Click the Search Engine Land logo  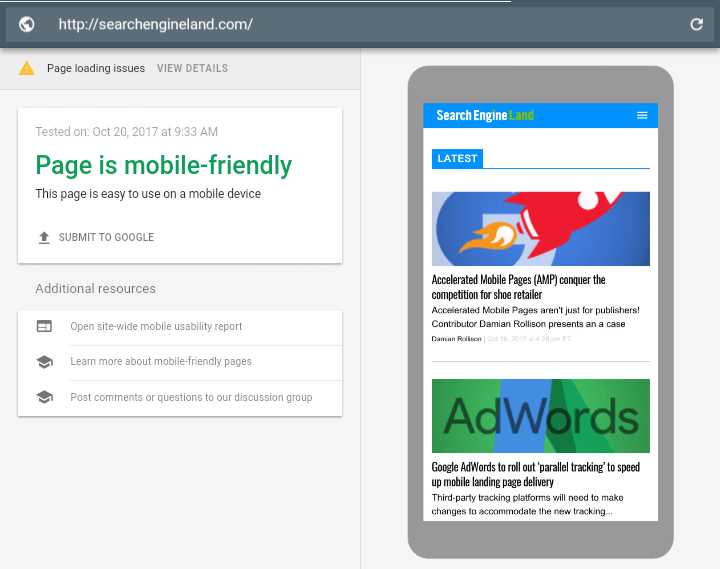(x=485, y=115)
